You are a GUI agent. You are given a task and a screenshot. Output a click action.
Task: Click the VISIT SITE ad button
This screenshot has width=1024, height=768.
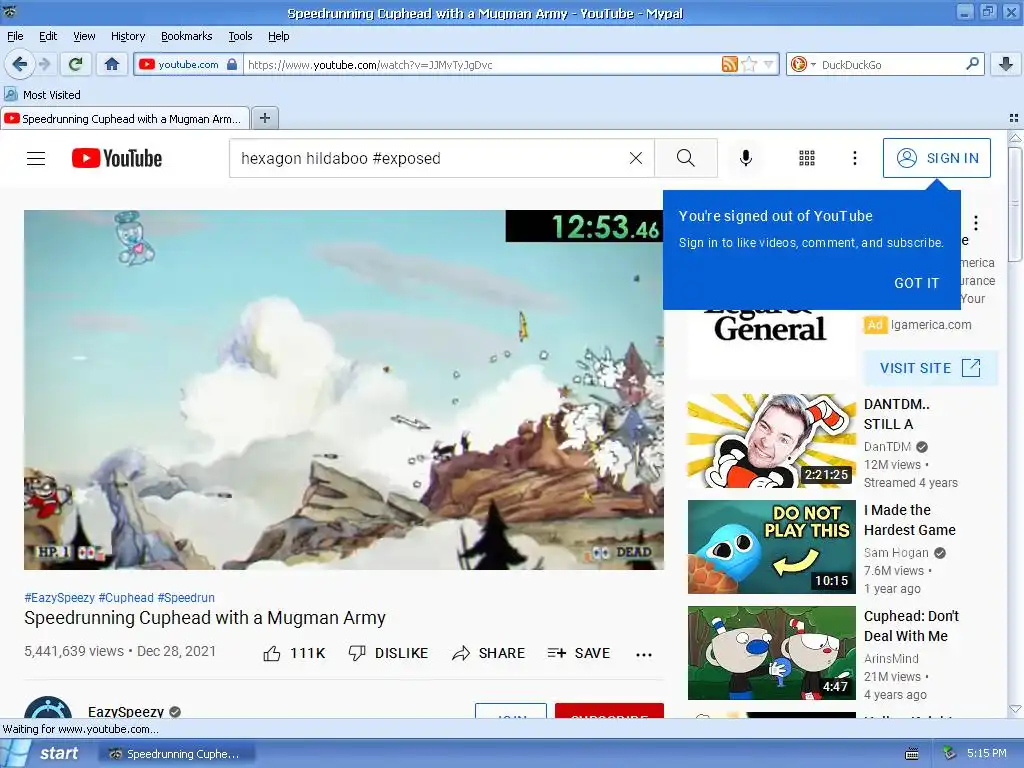(930, 368)
